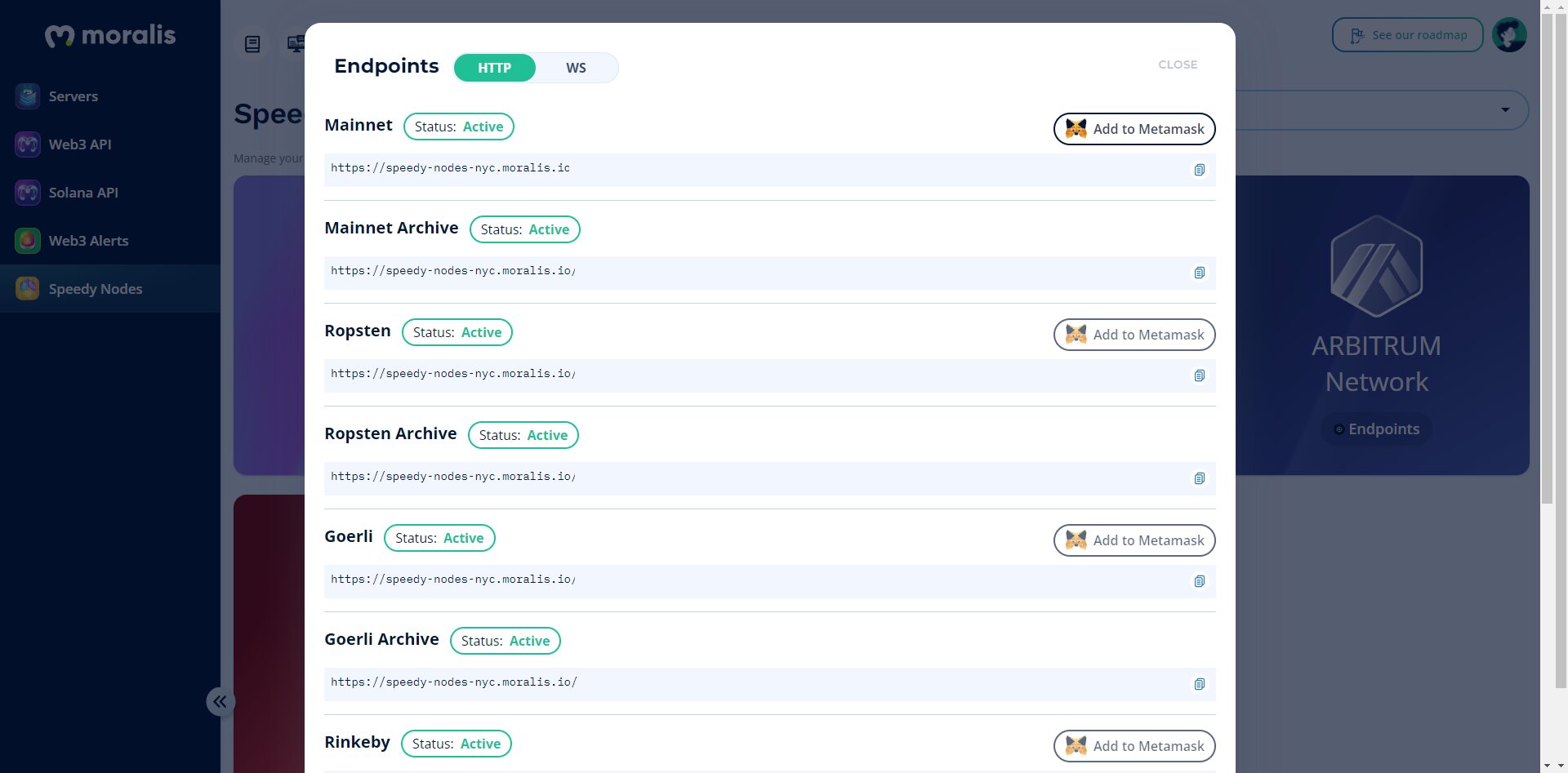Image resolution: width=1568 pixels, height=773 pixels.
Task: Copy the Goerli endpoint URL
Action: coord(1199,581)
